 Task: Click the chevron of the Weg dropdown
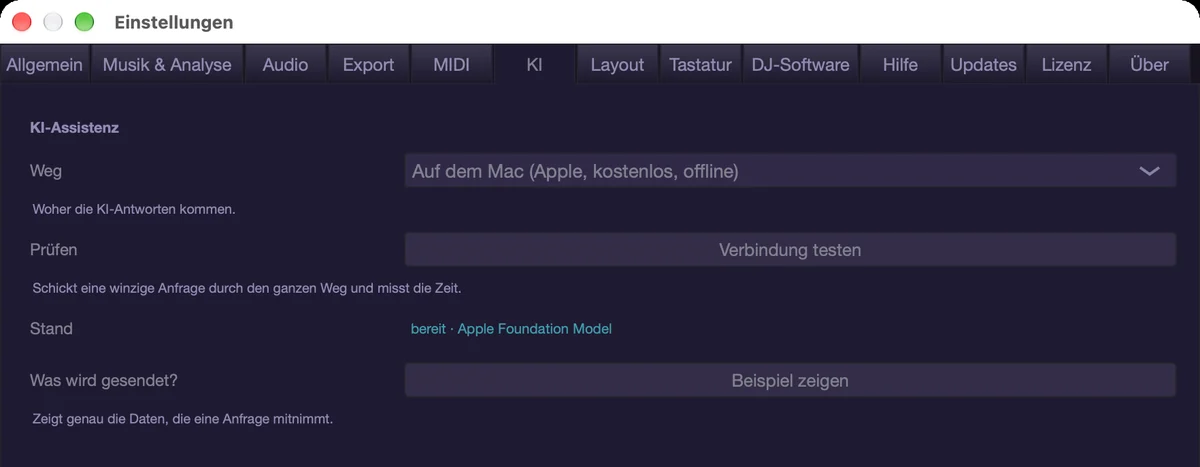pyautogui.click(x=1150, y=171)
